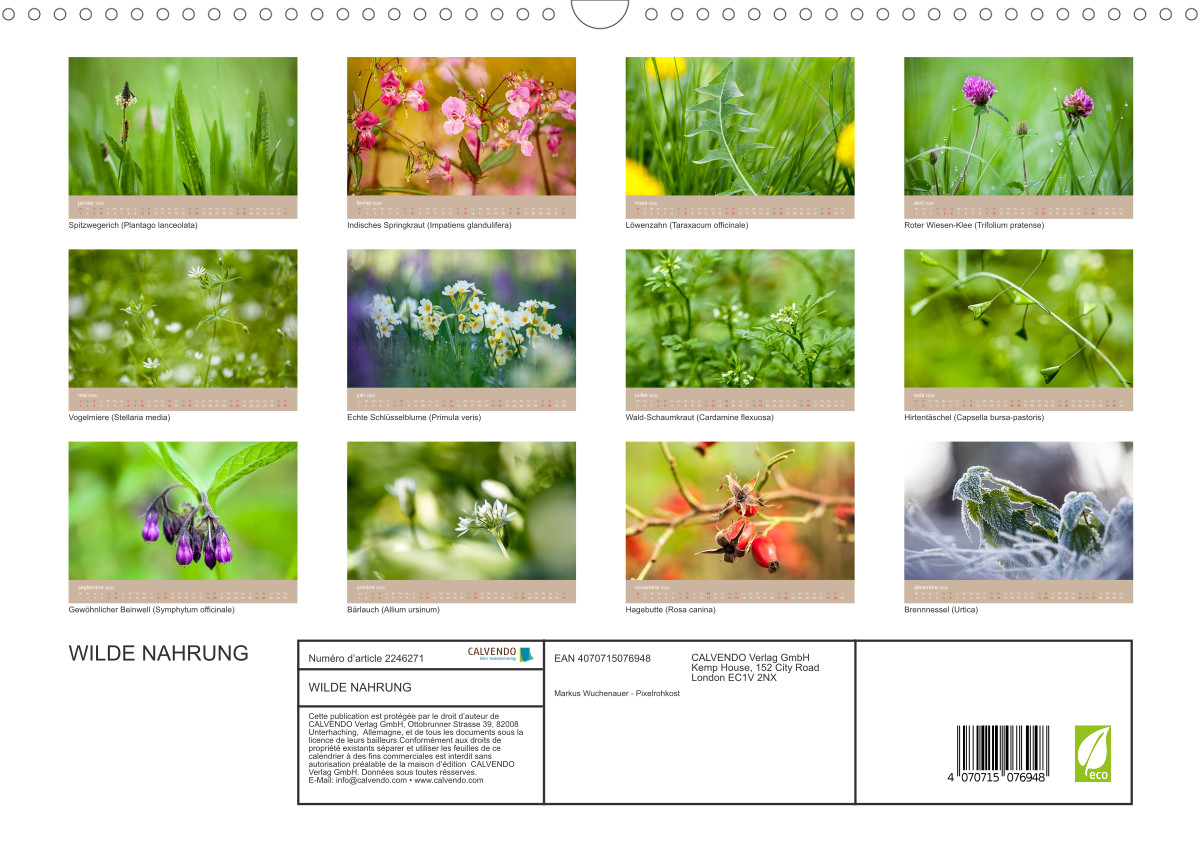Click the Hirtentäschel calendar strip under photo
1200x848 pixels.
[x=1018, y=400]
